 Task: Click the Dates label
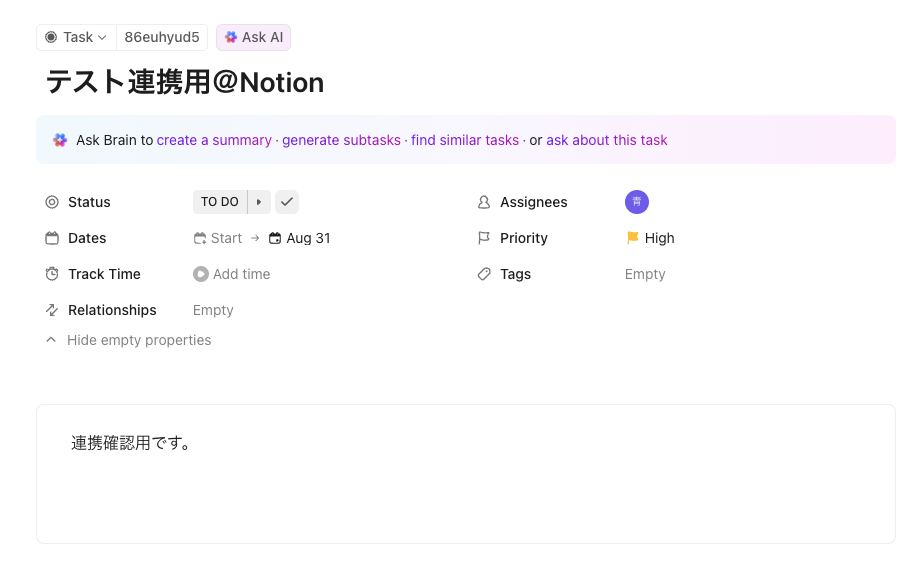pos(87,238)
